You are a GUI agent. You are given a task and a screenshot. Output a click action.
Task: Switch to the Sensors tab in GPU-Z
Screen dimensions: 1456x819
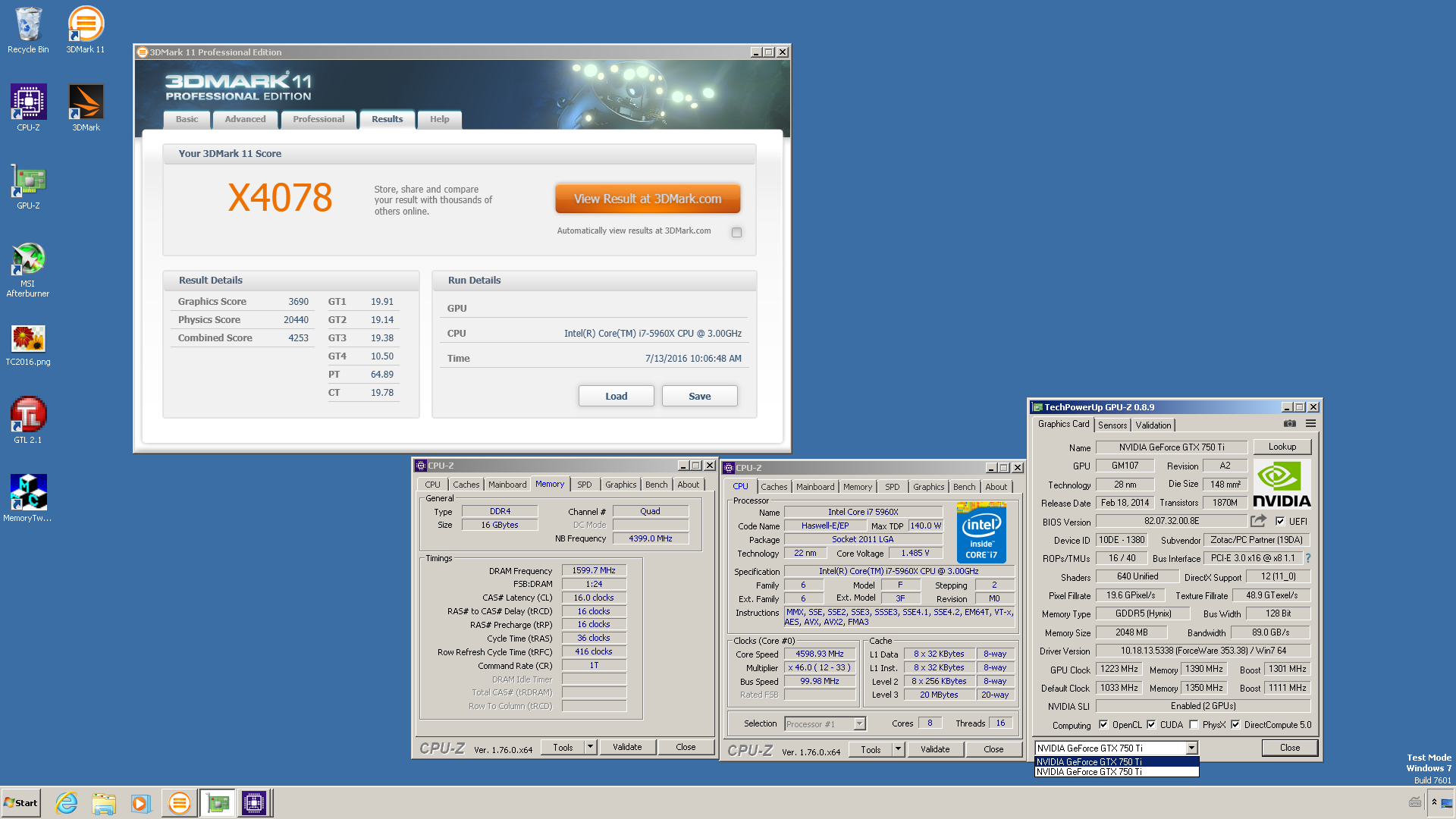pos(1112,425)
